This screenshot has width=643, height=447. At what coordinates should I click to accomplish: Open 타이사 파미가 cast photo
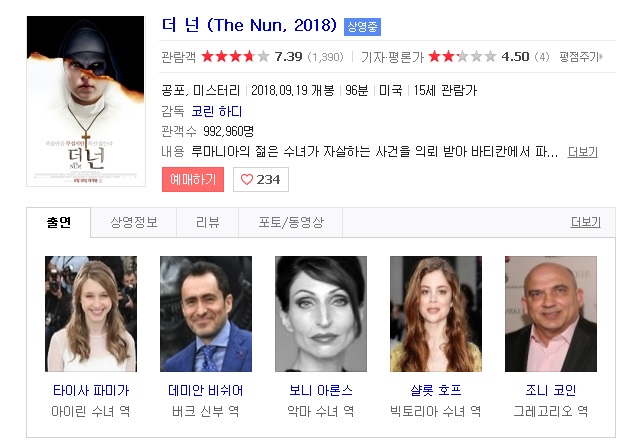pyautogui.click(x=91, y=314)
